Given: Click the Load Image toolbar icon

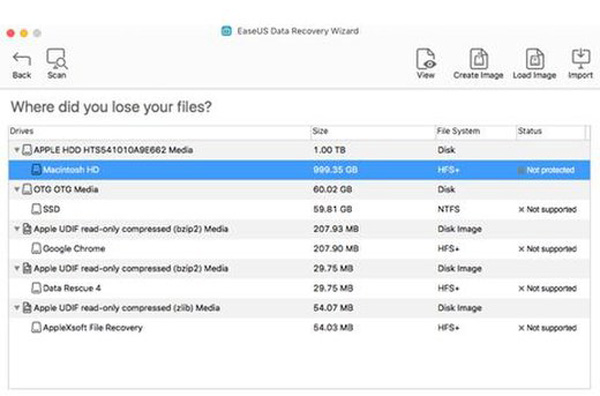Looking at the screenshot, I should pyautogui.click(x=535, y=59).
